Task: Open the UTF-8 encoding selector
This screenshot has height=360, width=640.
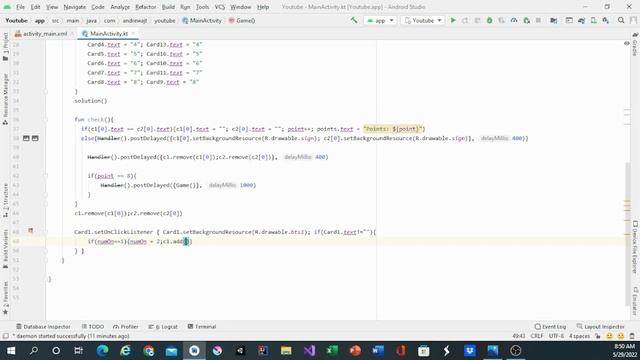Action: coord(556,336)
